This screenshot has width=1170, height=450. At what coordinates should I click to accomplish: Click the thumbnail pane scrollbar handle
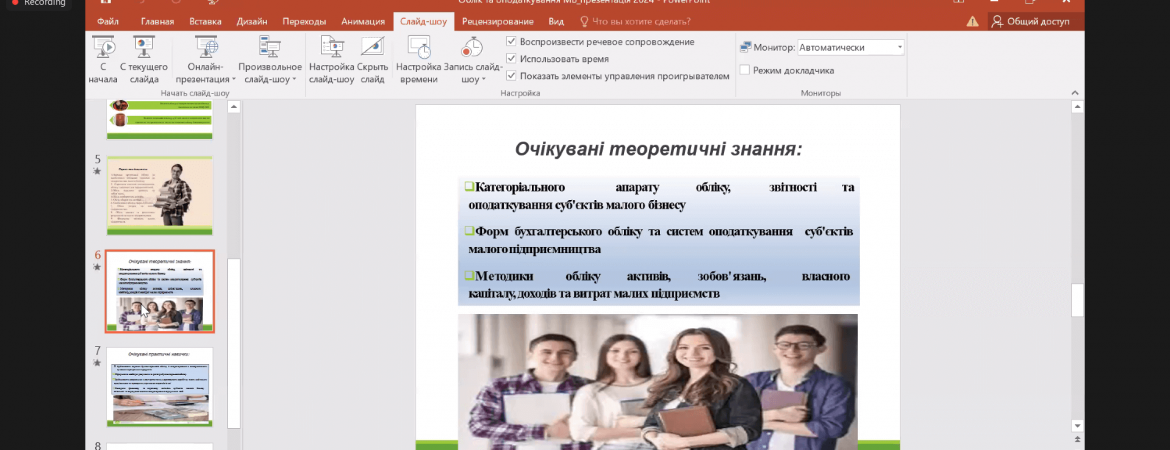[x=234, y=343]
